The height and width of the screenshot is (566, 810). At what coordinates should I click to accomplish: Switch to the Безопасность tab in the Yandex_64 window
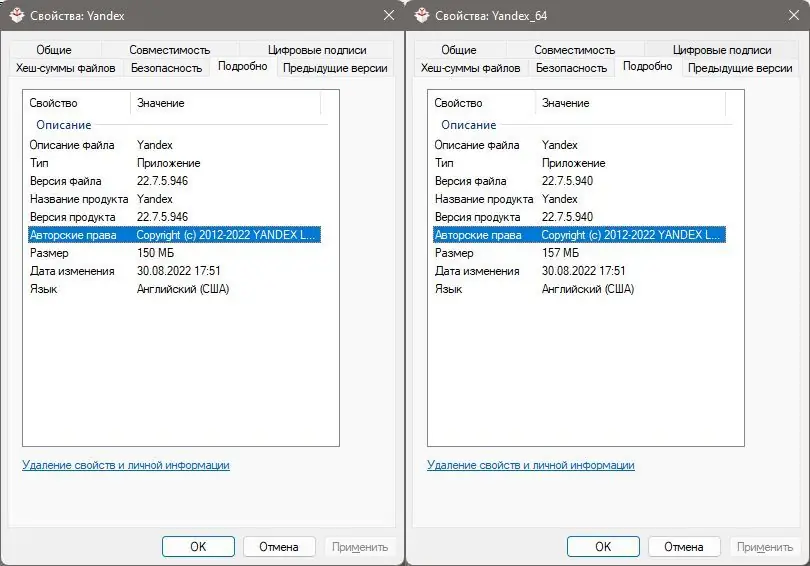click(x=571, y=68)
